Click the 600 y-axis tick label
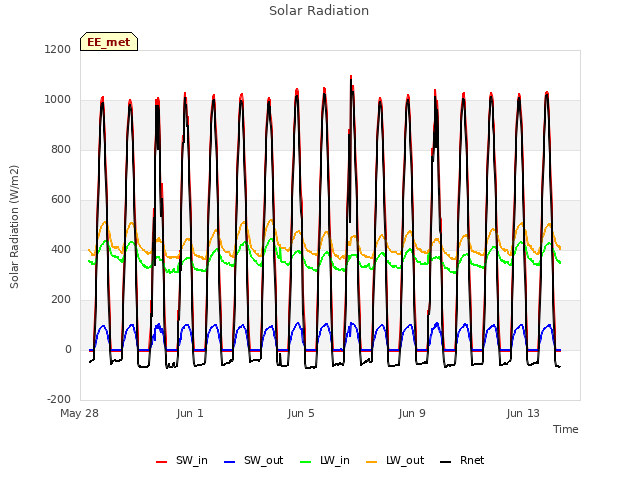 click(61, 200)
